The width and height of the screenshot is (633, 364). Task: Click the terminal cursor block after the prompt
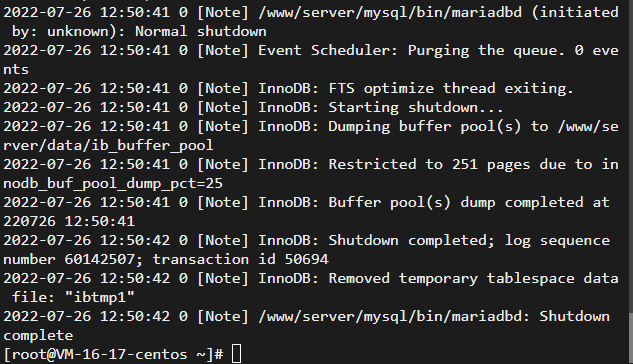[237, 354]
